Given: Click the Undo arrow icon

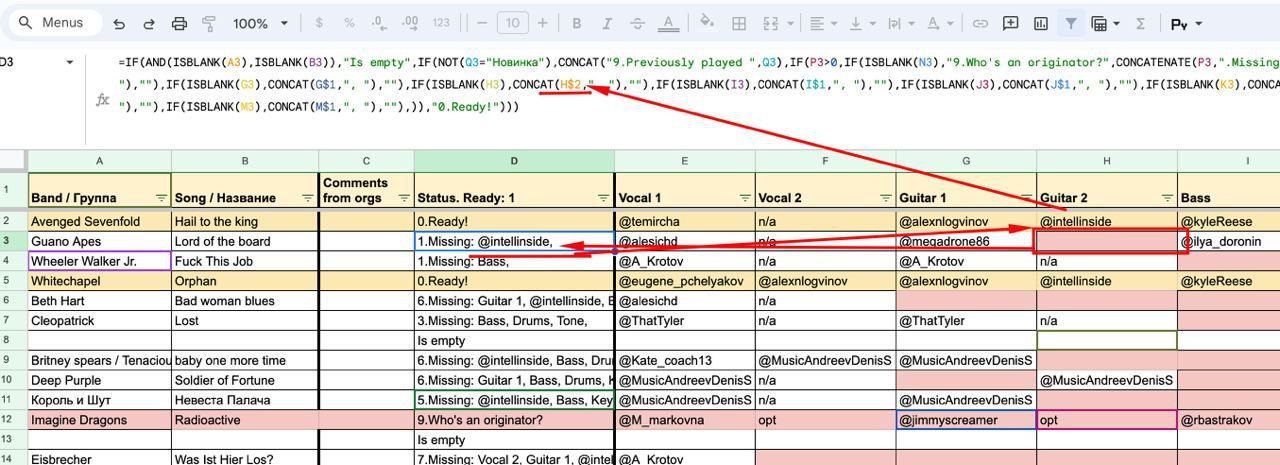Looking at the screenshot, I should [119, 24].
